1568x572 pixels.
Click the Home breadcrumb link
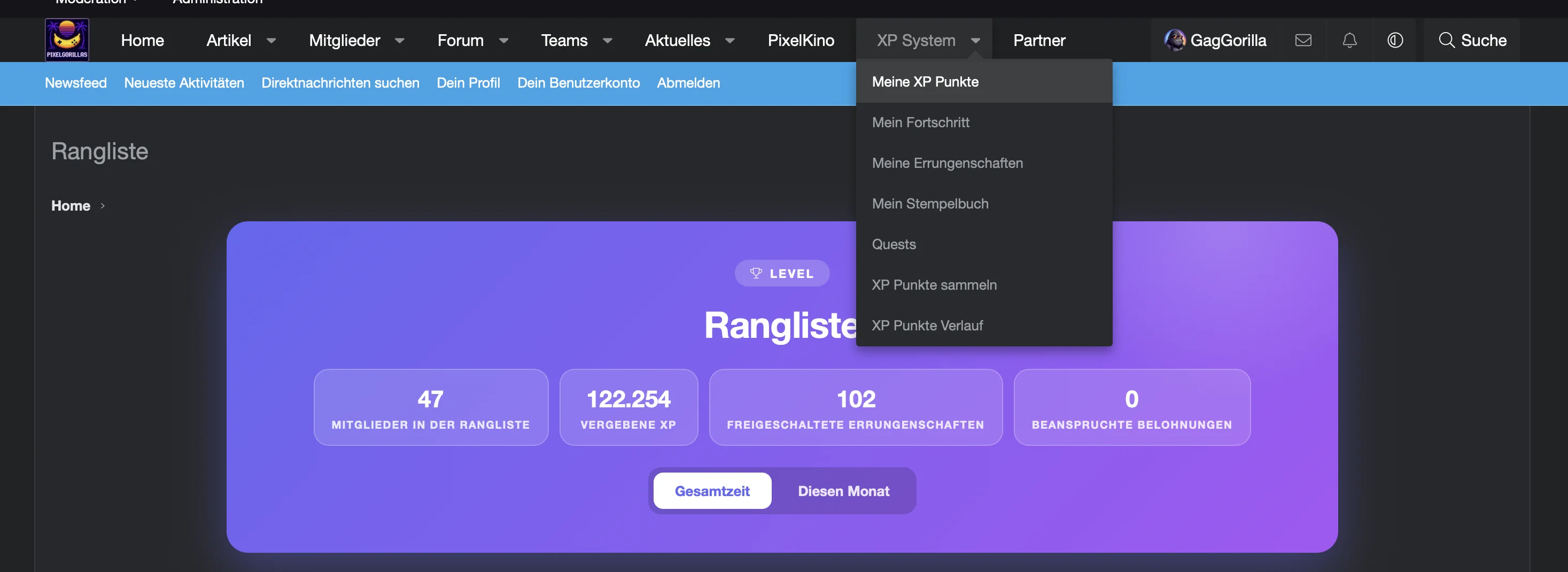click(x=71, y=206)
